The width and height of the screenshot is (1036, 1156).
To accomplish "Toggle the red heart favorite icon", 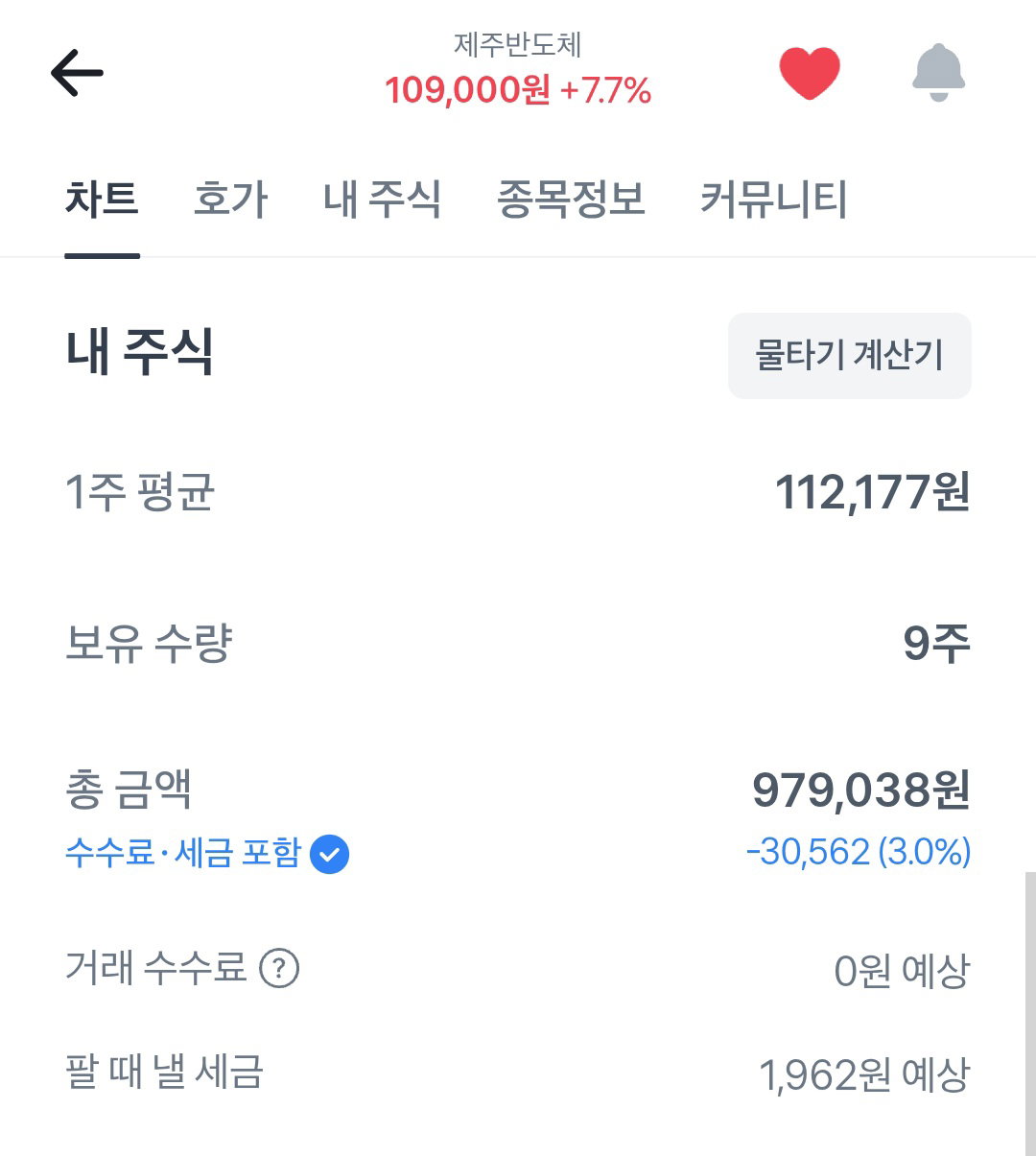I will coord(810,73).
